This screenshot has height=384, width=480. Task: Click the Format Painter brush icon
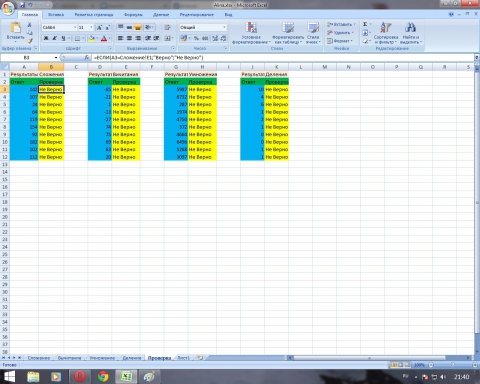point(30,41)
